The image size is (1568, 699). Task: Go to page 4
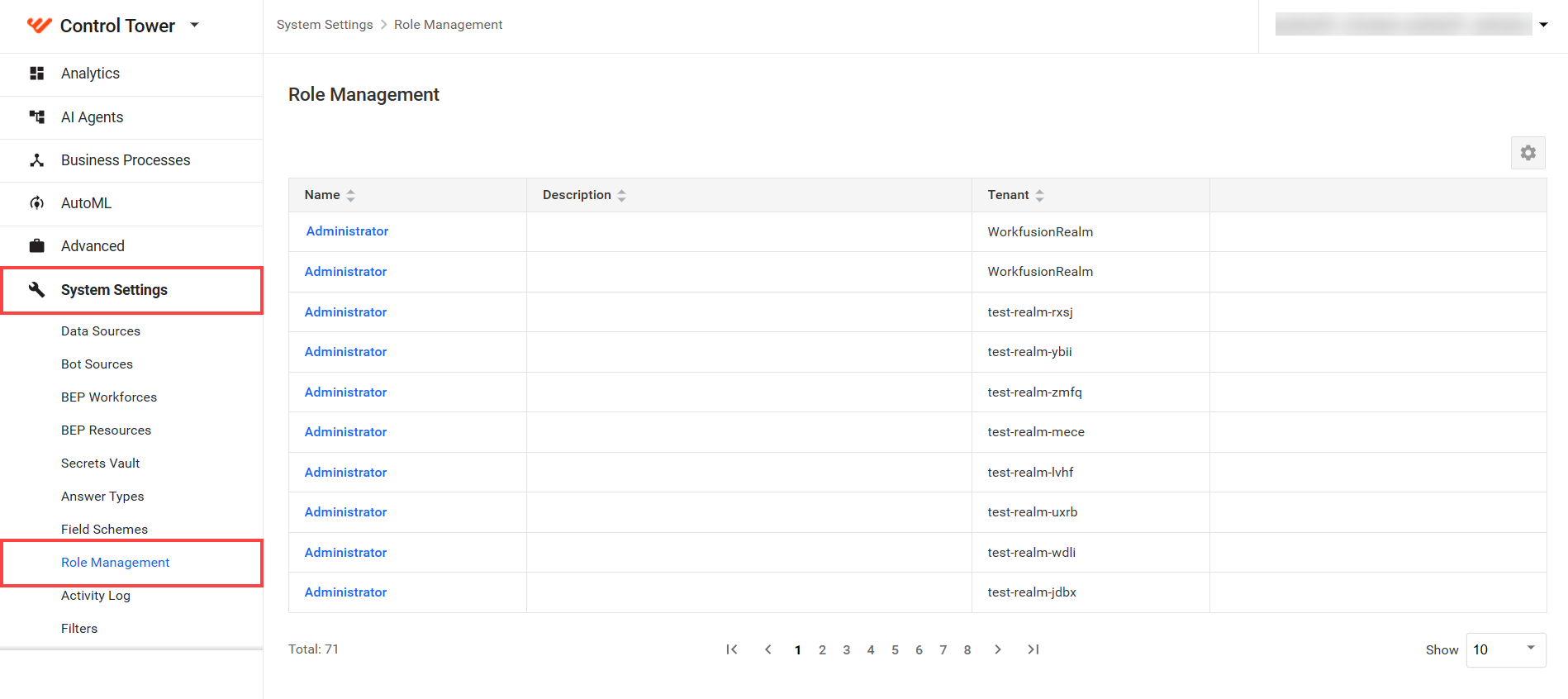pos(871,650)
